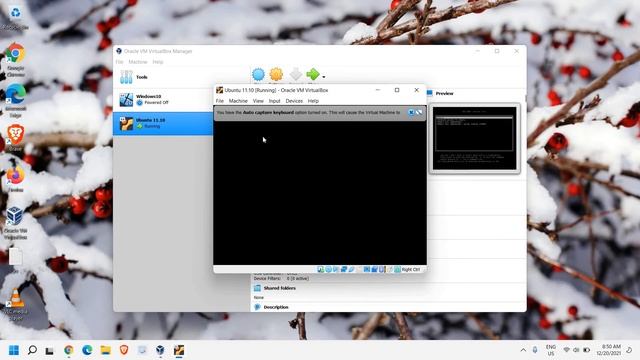Click the green Show arrow toolbar icon
This screenshot has width=640, height=360.
(313, 74)
